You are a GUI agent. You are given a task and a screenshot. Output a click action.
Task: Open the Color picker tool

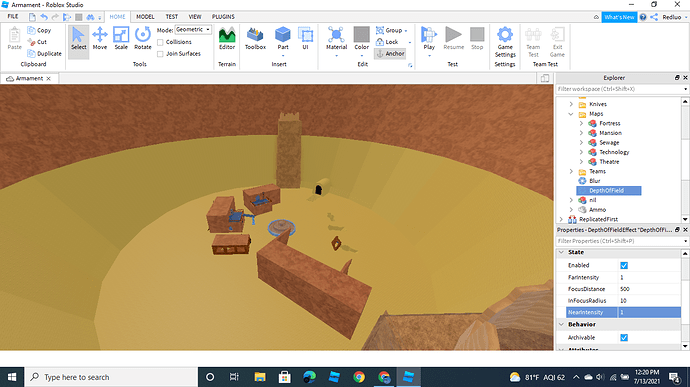tap(362, 39)
